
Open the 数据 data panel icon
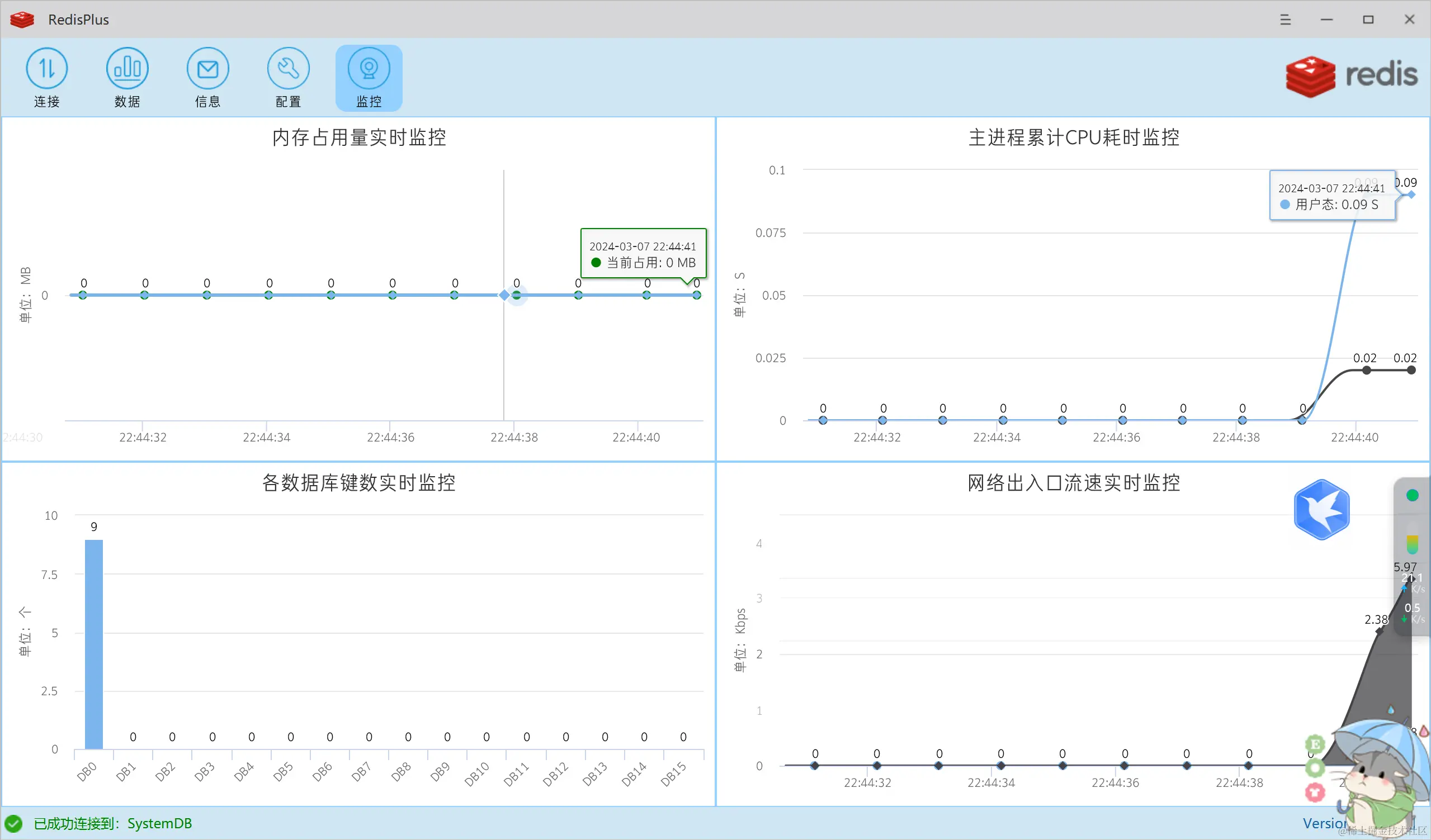pos(127,69)
